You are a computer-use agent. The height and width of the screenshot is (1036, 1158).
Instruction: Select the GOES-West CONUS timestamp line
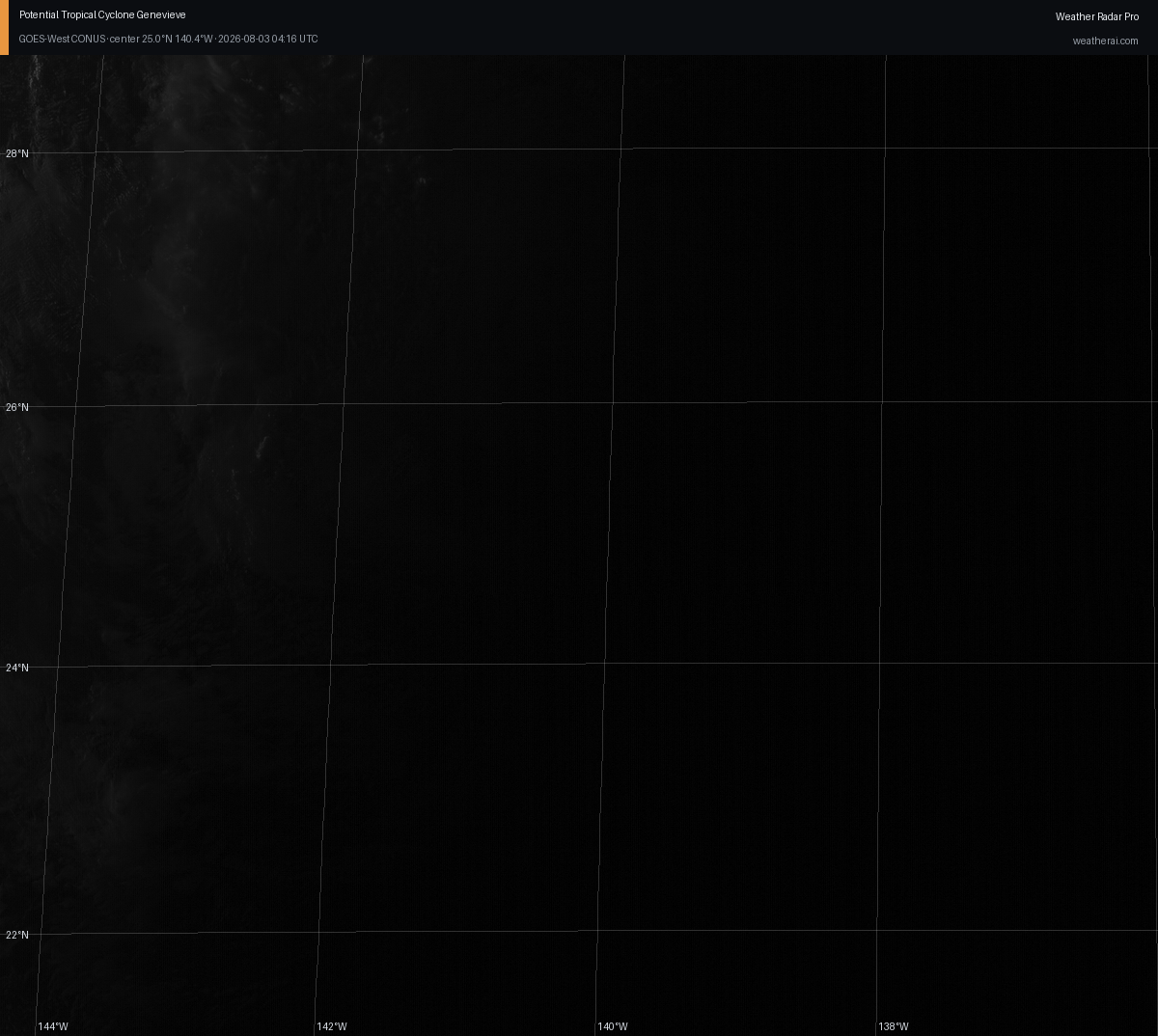(168, 39)
